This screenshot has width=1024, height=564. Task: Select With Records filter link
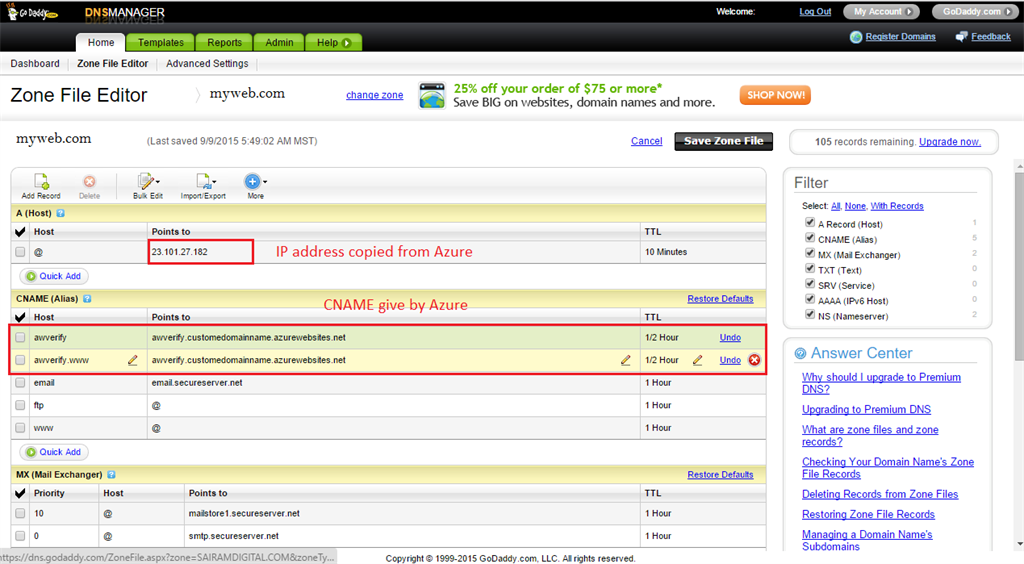[x=897, y=206]
